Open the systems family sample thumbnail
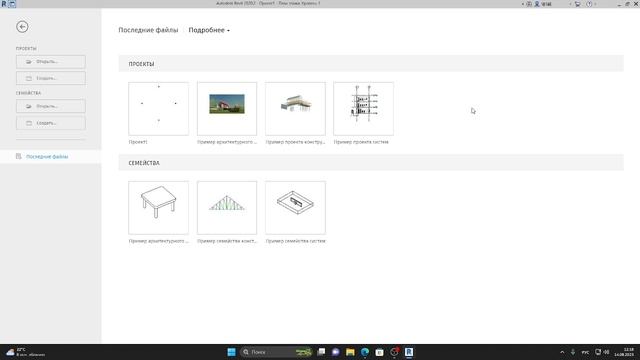The height and width of the screenshot is (360, 640). [x=296, y=208]
